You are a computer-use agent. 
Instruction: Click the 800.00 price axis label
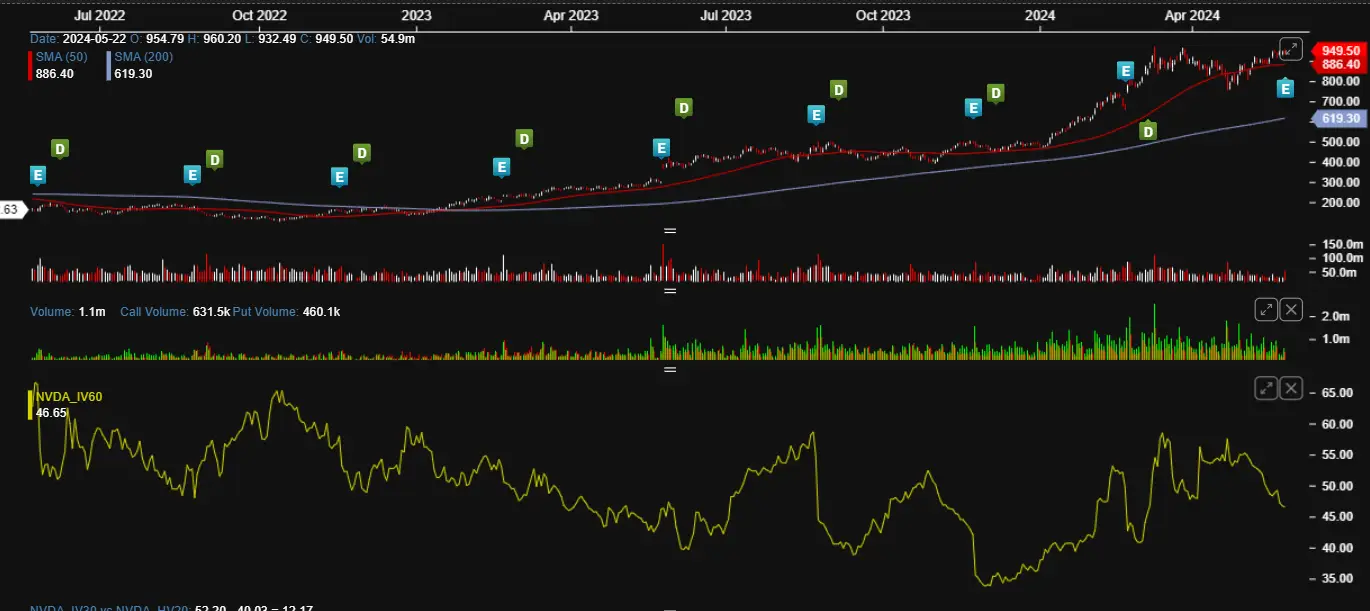click(1340, 81)
